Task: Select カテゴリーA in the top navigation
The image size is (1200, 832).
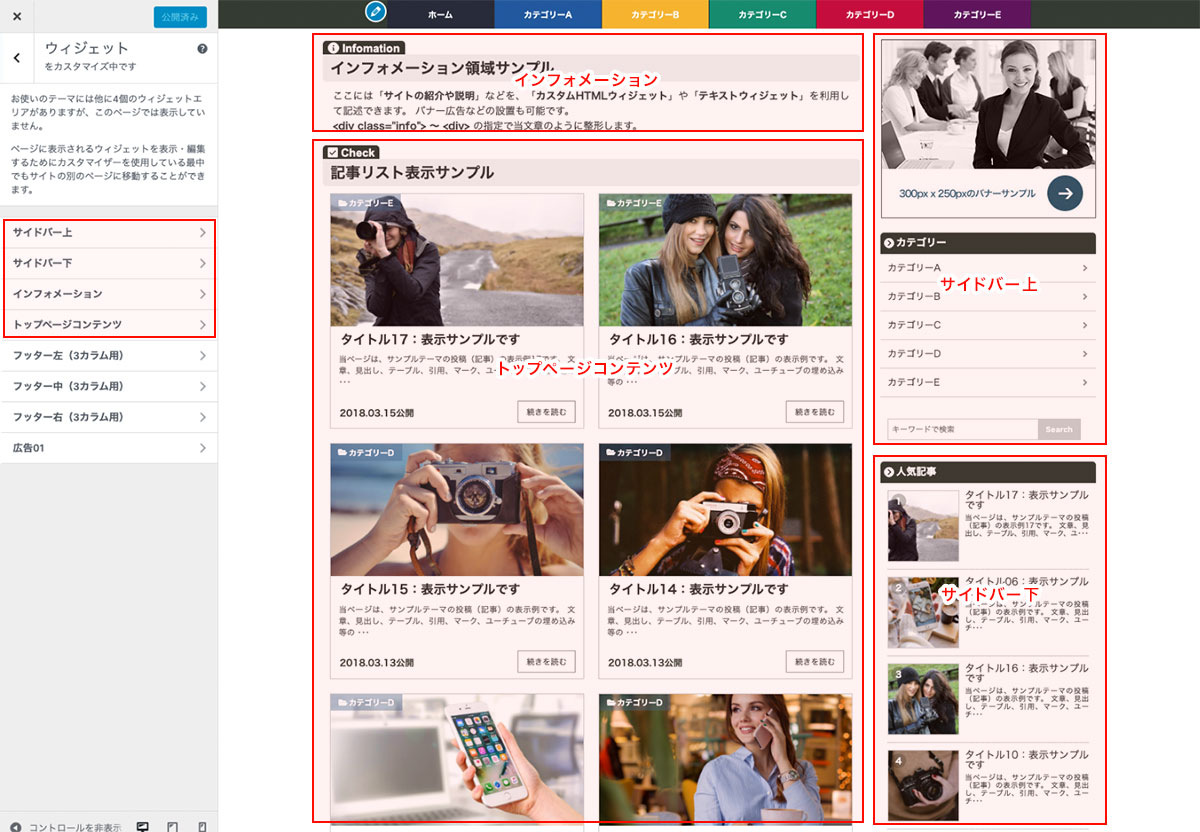Action: click(x=548, y=14)
